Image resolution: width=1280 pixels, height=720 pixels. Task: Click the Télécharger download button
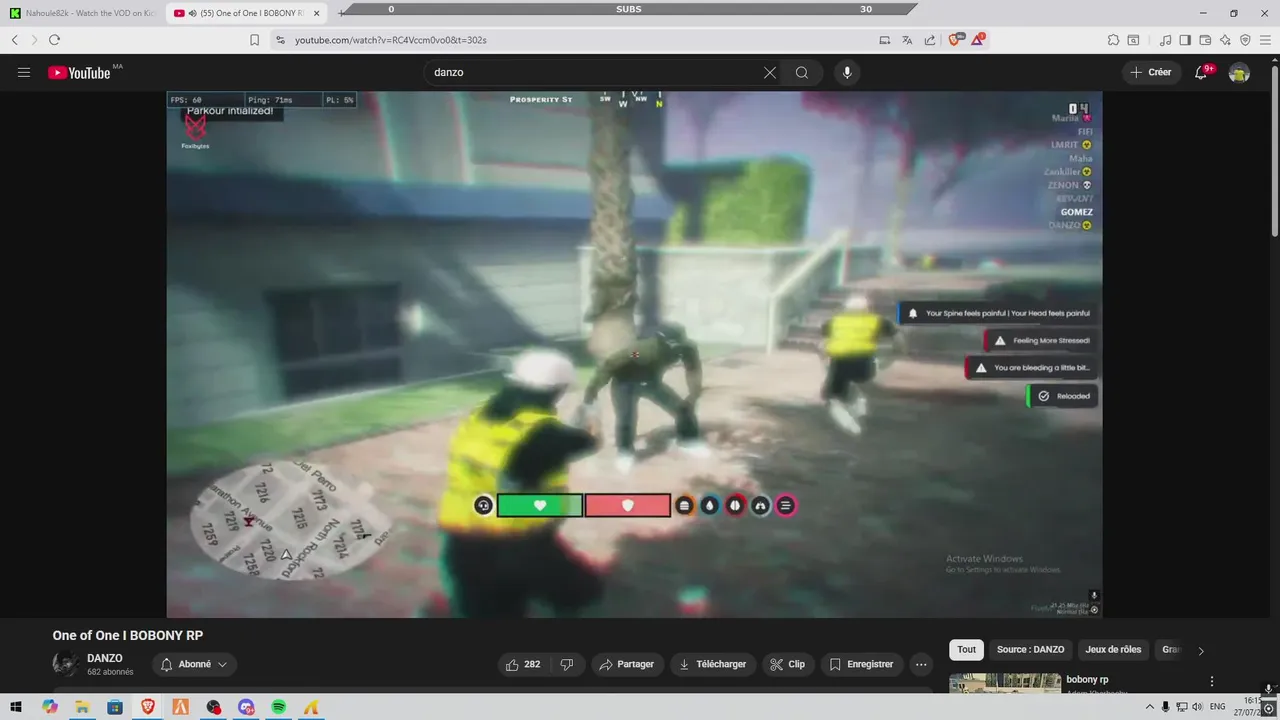coord(712,664)
